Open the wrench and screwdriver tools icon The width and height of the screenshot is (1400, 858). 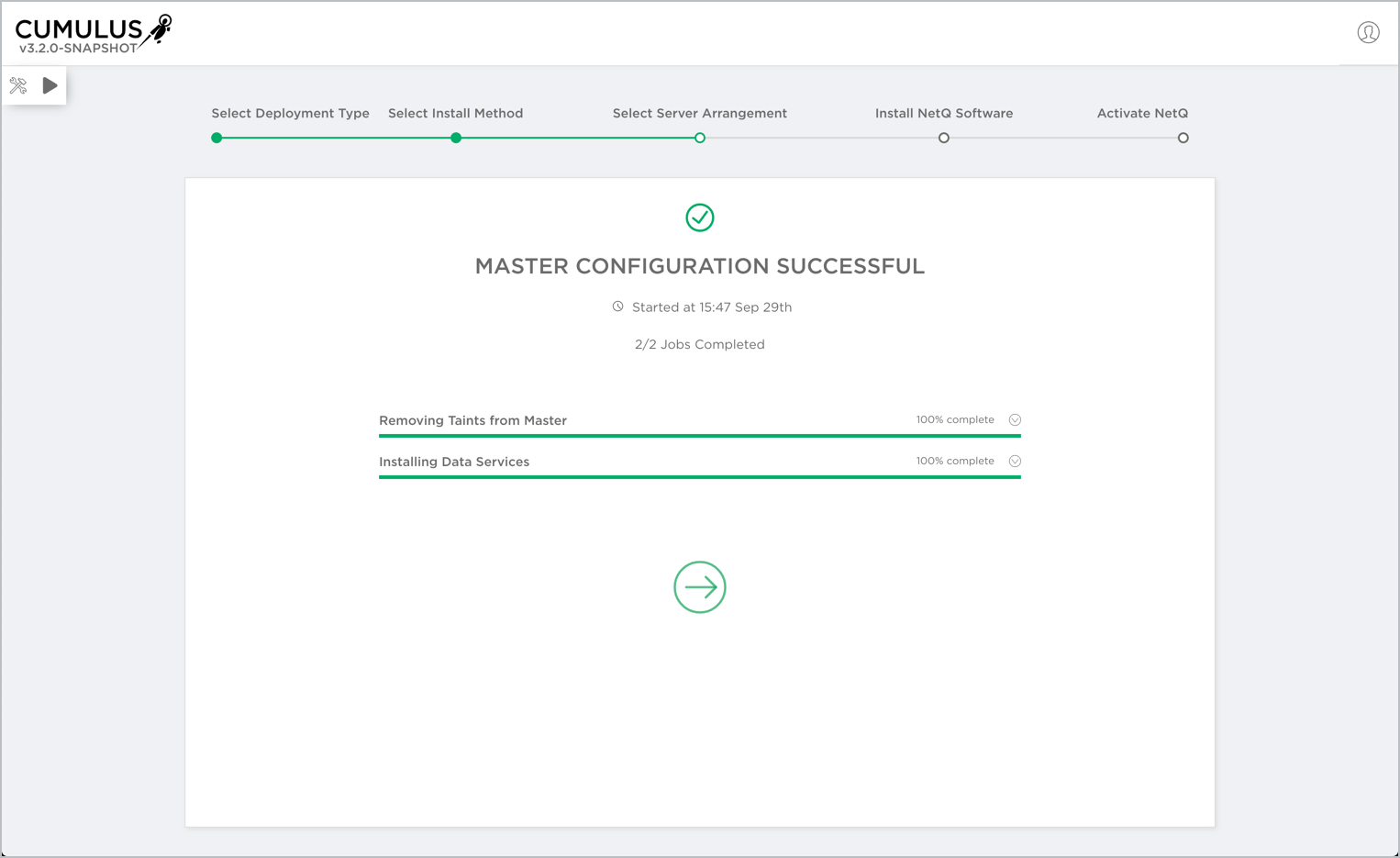click(18, 86)
